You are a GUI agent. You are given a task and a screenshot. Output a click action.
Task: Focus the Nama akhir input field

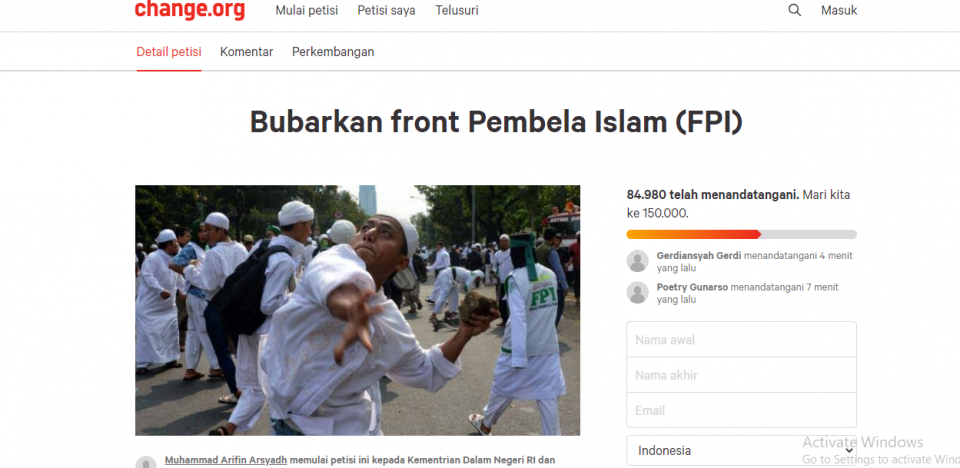click(x=741, y=375)
